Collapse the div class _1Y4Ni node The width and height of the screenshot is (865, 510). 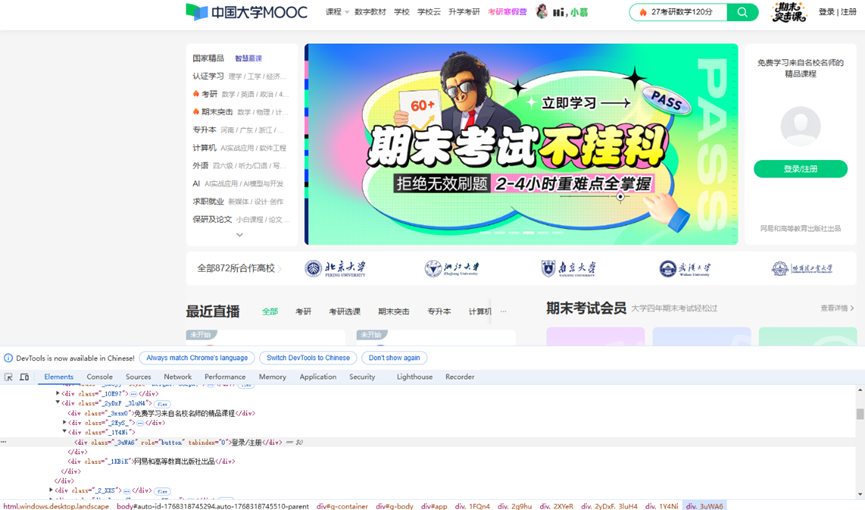pos(65,432)
